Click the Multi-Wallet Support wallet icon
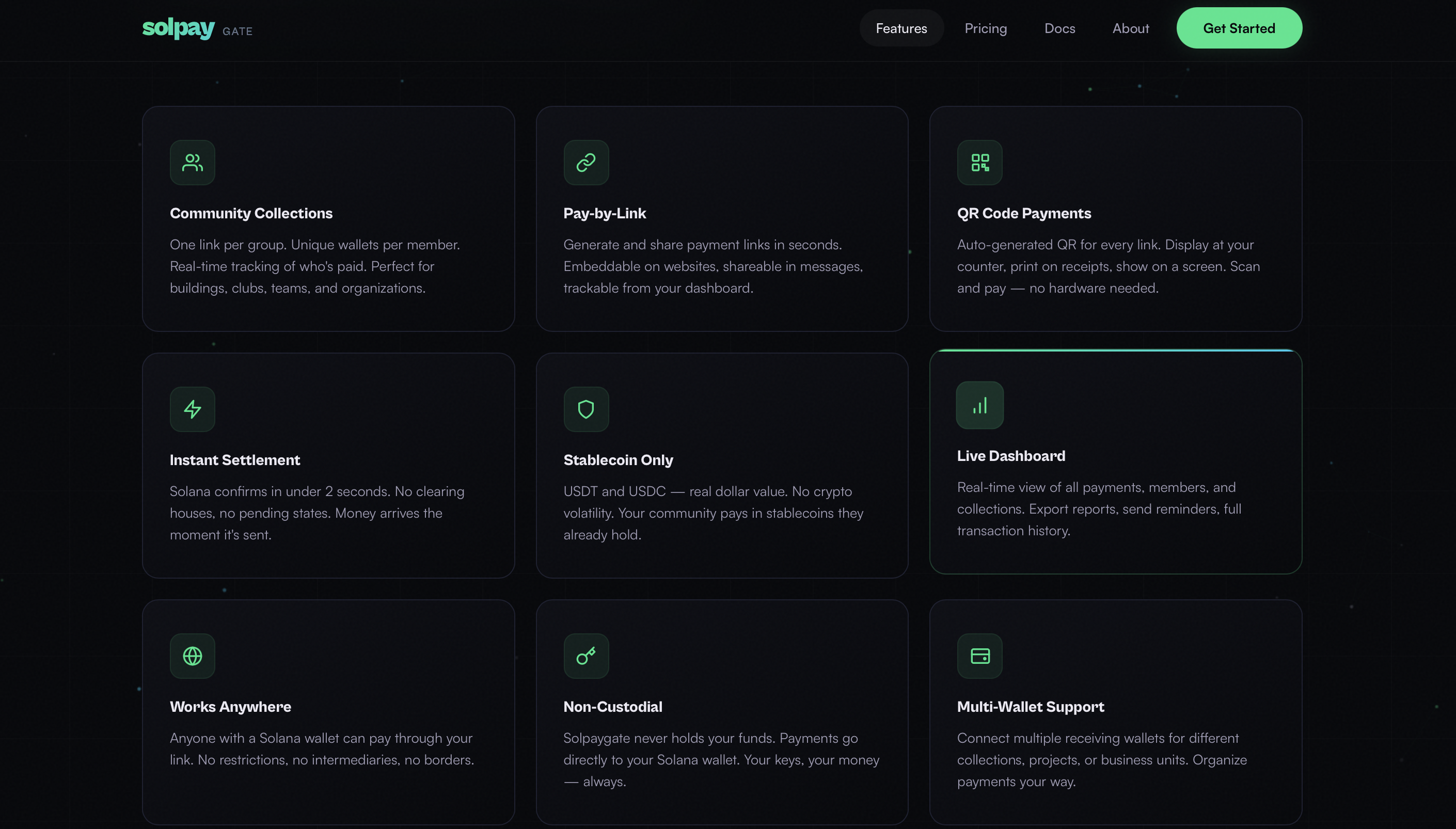Image resolution: width=1456 pixels, height=829 pixels. pyautogui.click(x=979, y=656)
